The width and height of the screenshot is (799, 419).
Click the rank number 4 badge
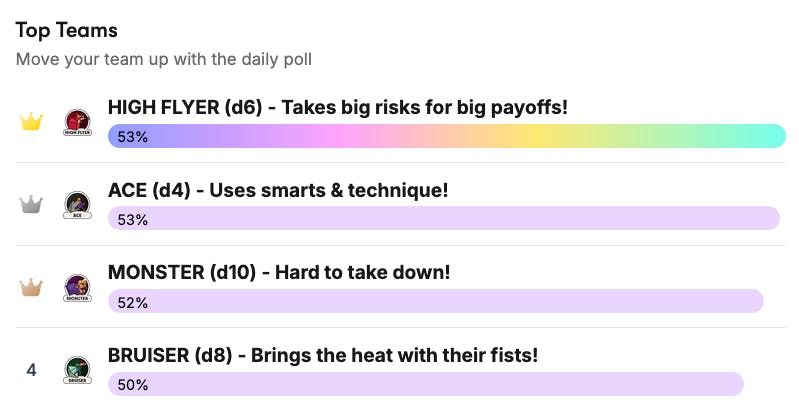pos(32,370)
